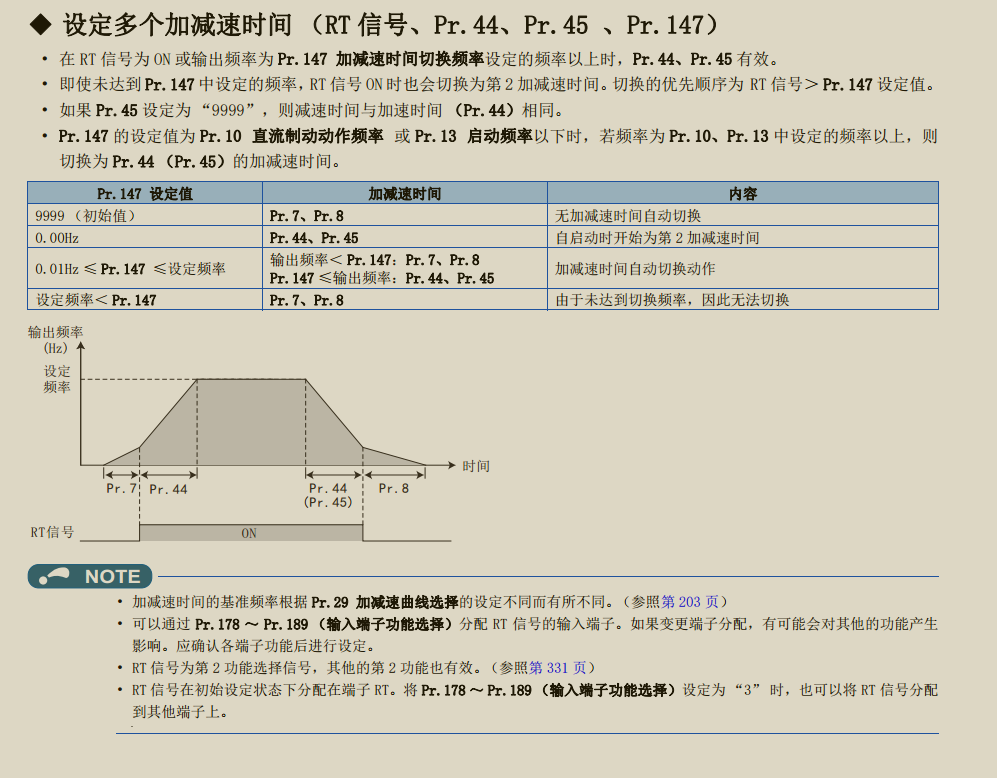This screenshot has height=778, width=997.
Task: Click the ON bar of the RT signal
Action: [250, 533]
